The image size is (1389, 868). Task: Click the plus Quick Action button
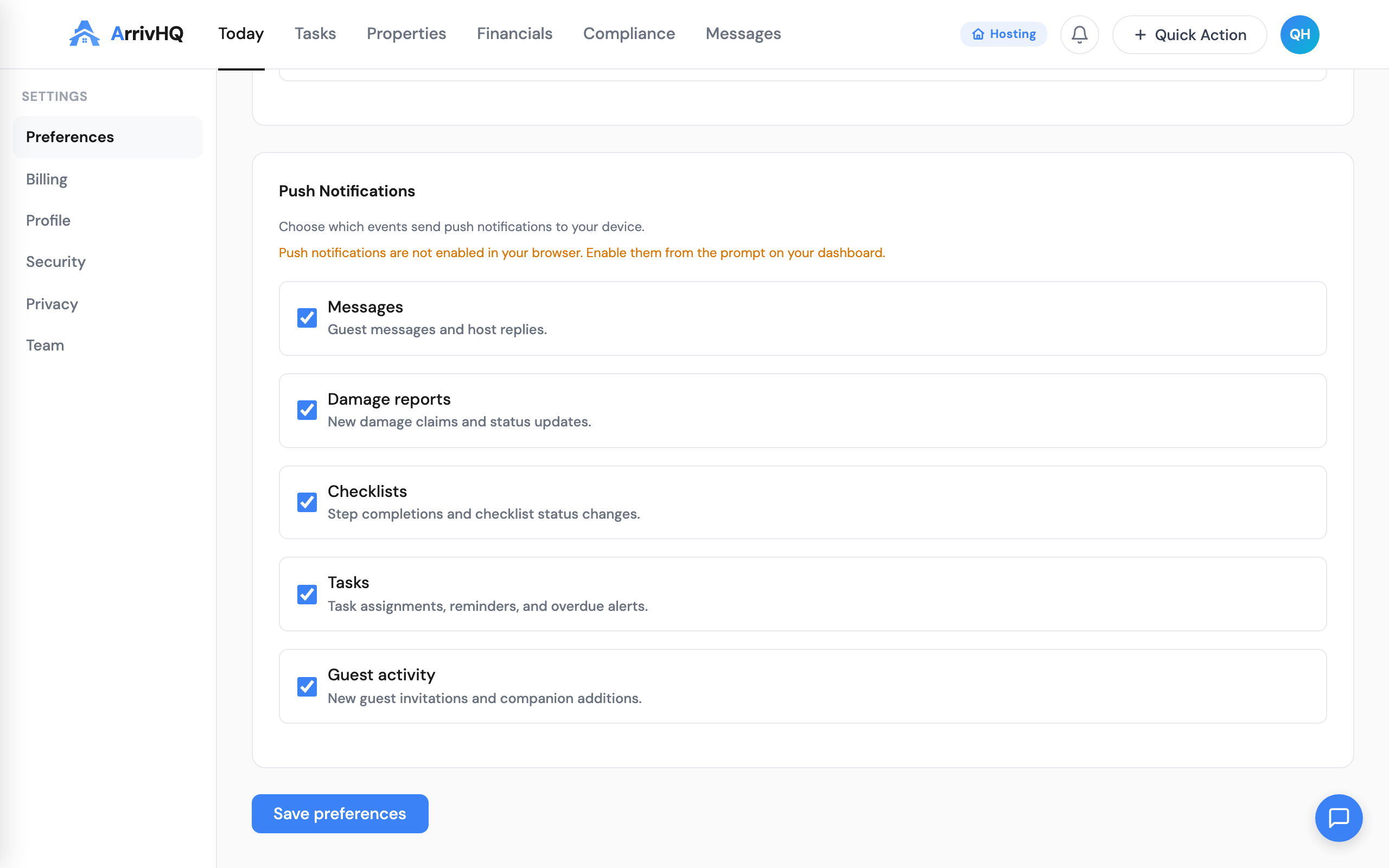point(1189,34)
